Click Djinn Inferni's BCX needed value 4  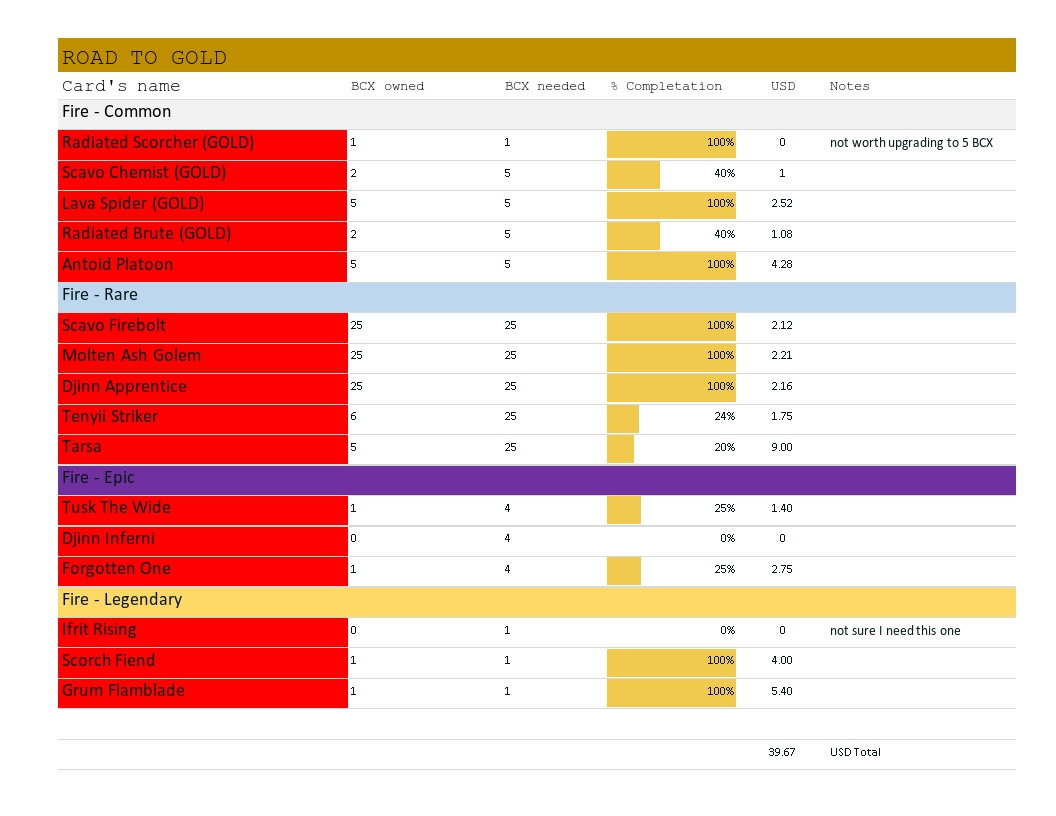pyautogui.click(x=507, y=539)
